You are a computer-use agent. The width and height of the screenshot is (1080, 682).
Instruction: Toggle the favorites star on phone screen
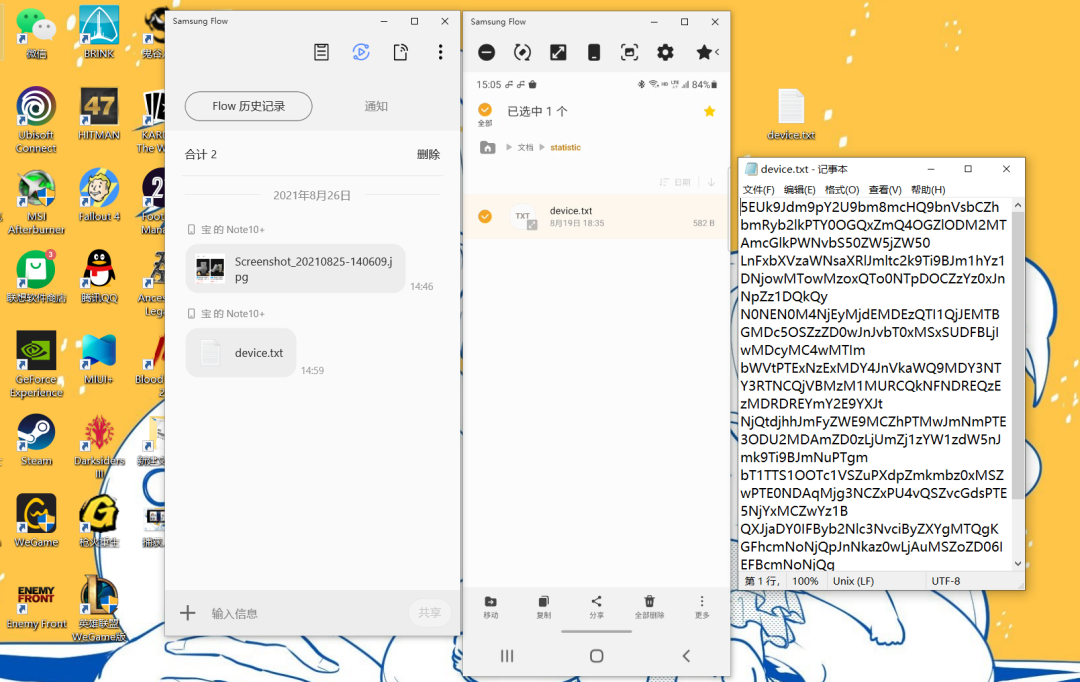pos(709,111)
